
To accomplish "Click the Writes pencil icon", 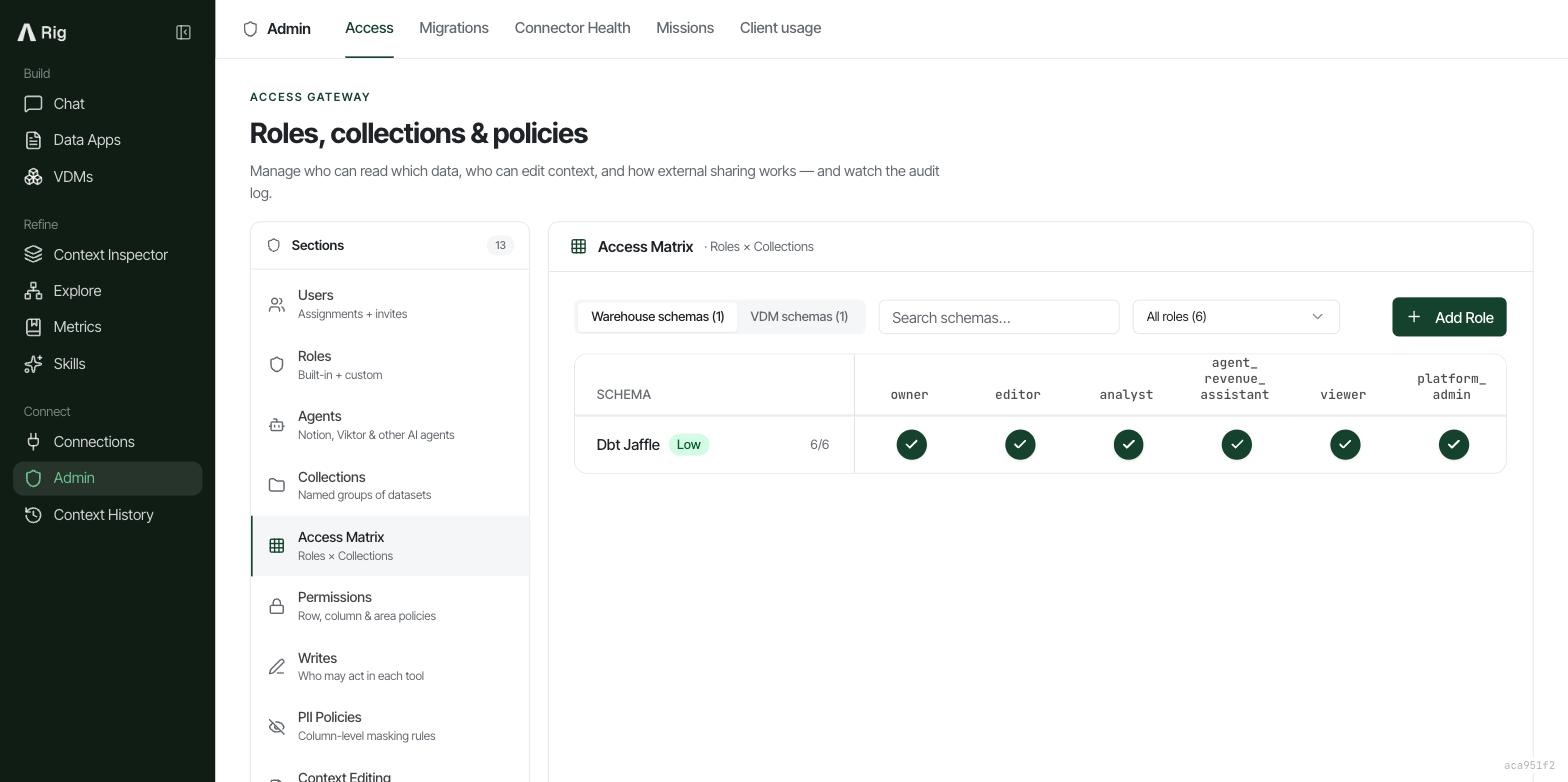I will coord(277,666).
